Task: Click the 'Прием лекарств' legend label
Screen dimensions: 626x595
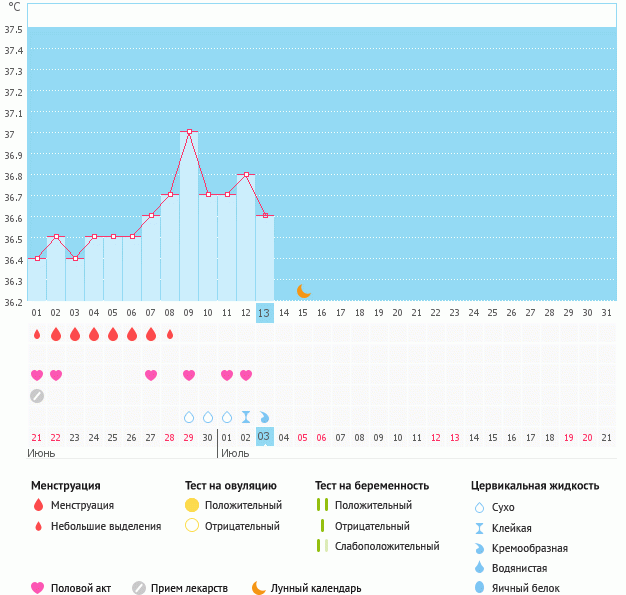Action: click(x=189, y=588)
